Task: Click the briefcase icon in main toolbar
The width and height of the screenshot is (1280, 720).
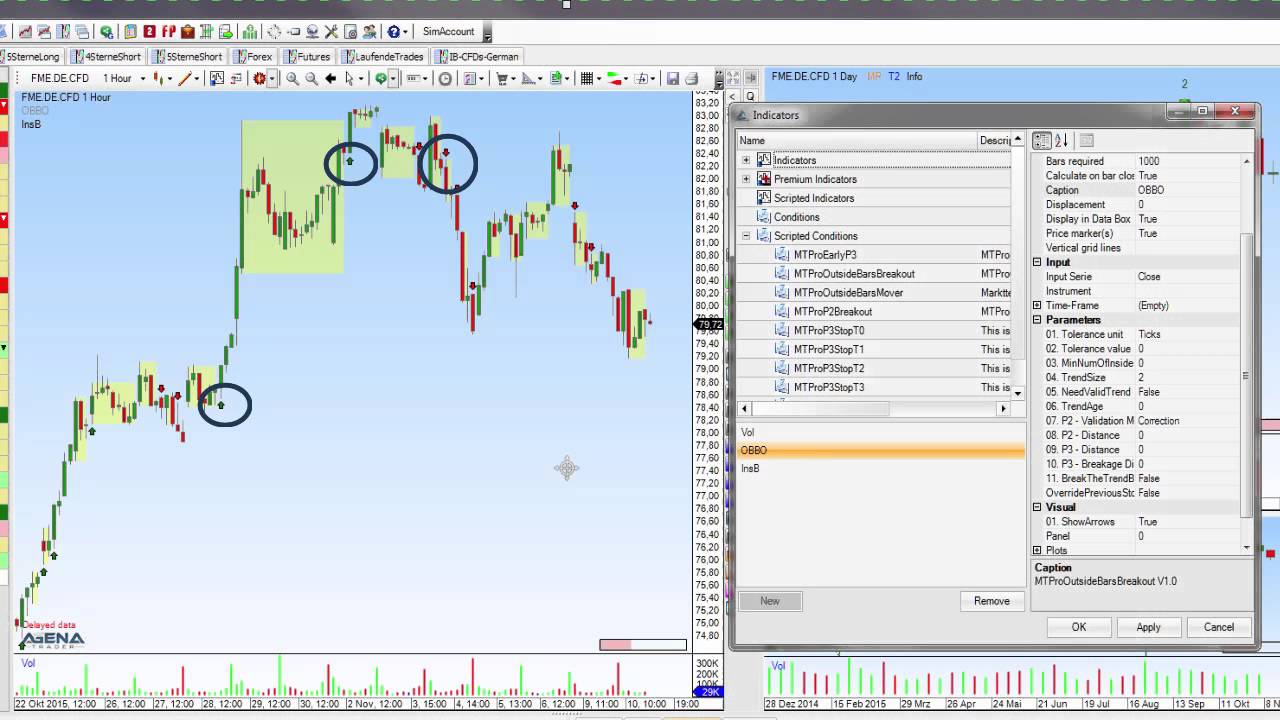Action: click(187, 32)
